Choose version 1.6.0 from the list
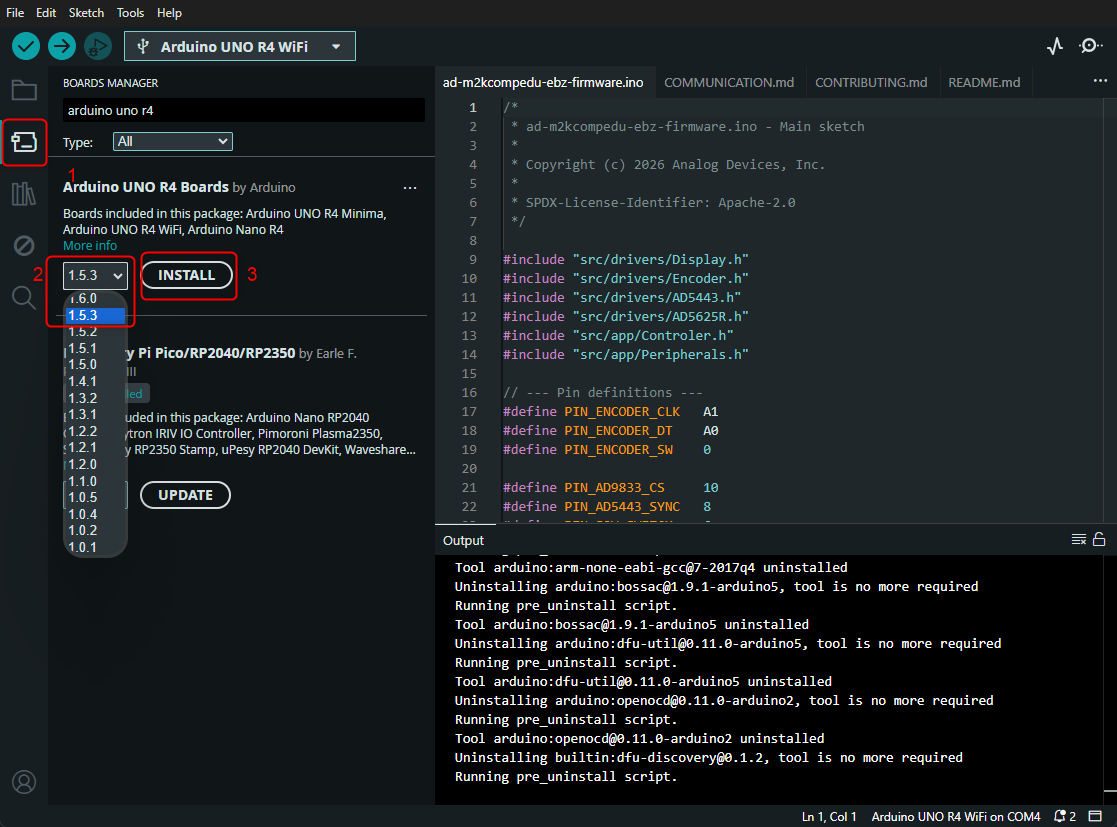The image size is (1117, 827). tap(83, 298)
